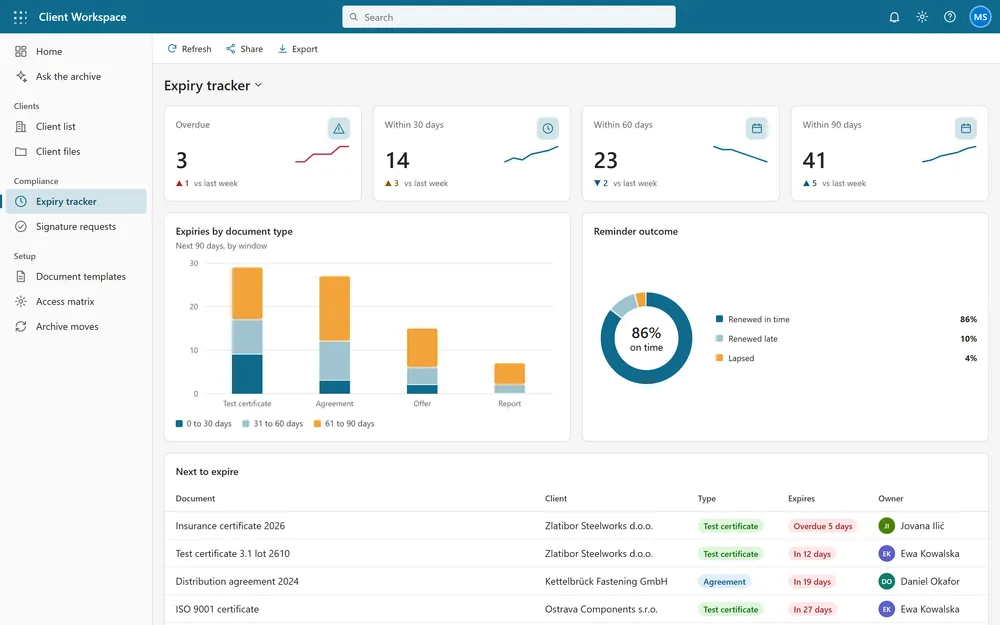Viewport: 1000px width, 625px height.
Task: Select the Test certificate 3.1 lot 2610 row
Action: click(x=576, y=554)
